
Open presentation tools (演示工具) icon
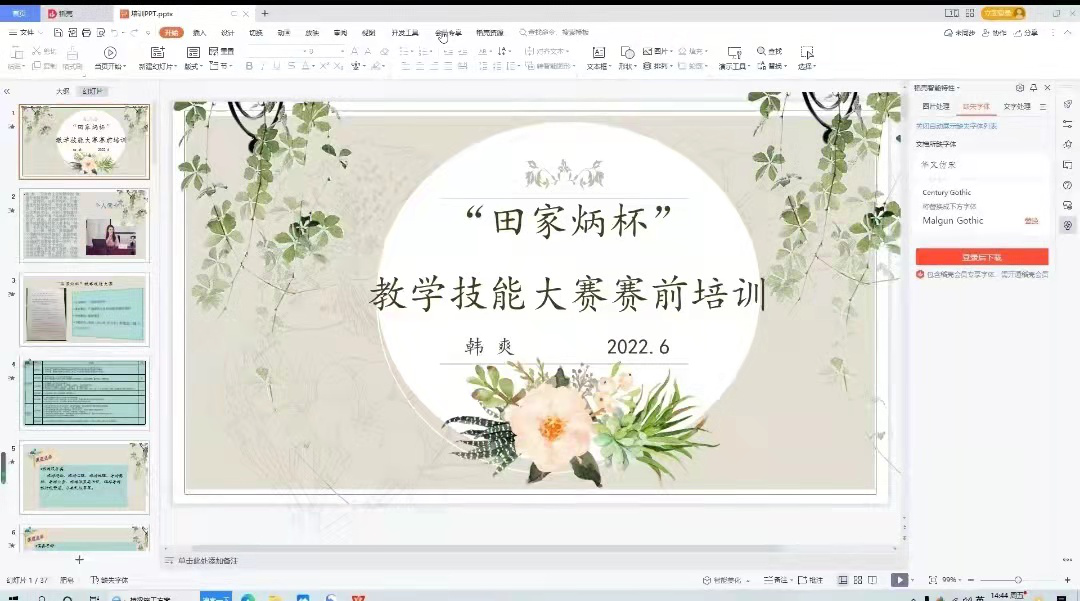tap(734, 52)
